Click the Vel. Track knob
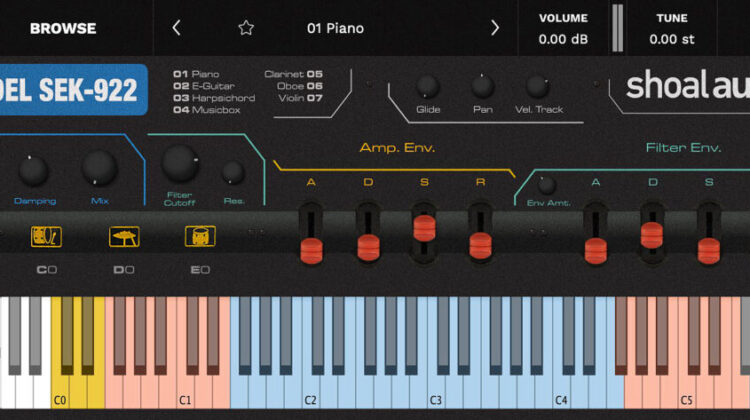Image resolution: width=750 pixels, height=420 pixels. (537, 87)
